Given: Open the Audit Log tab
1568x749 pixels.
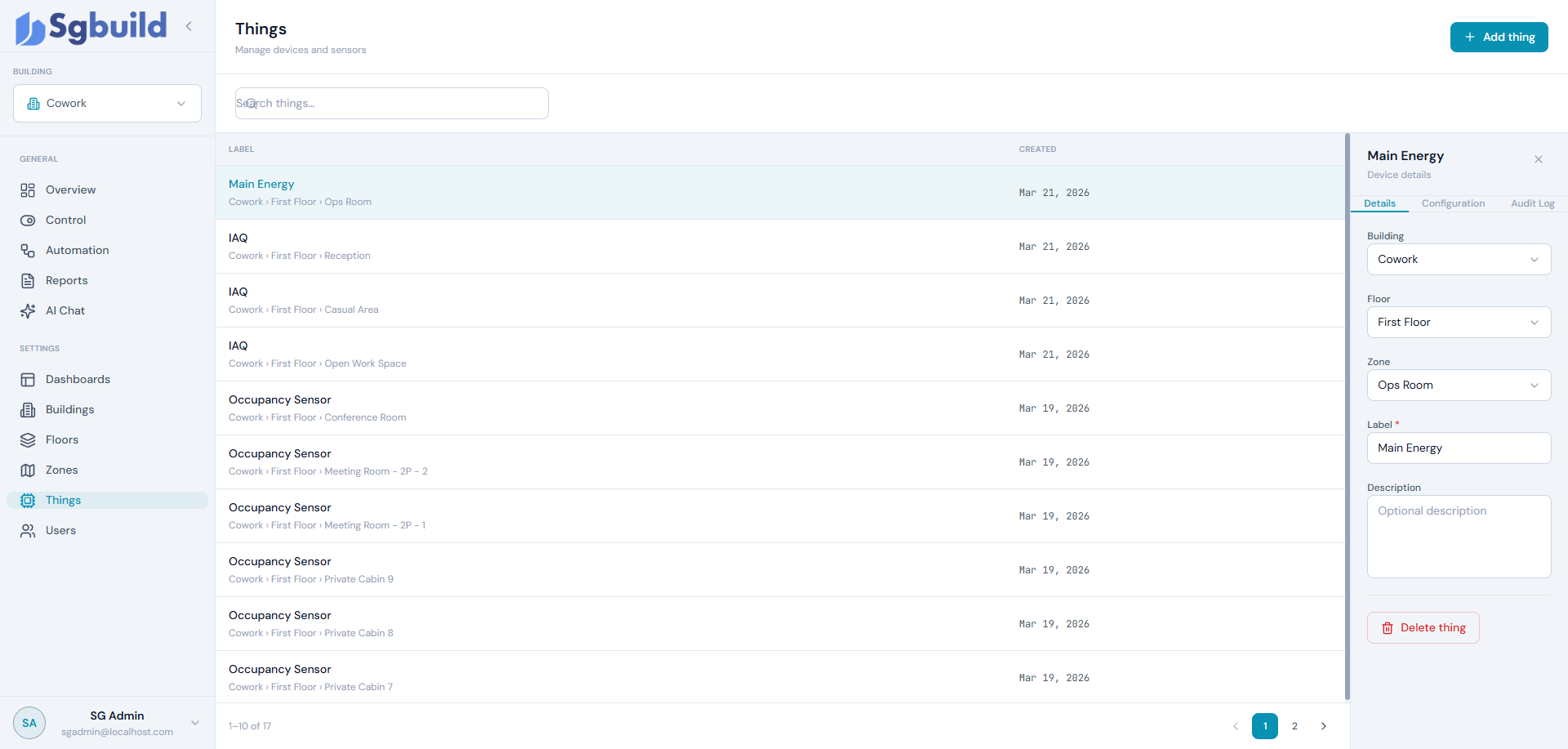Looking at the screenshot, I should coord(1531,203).
